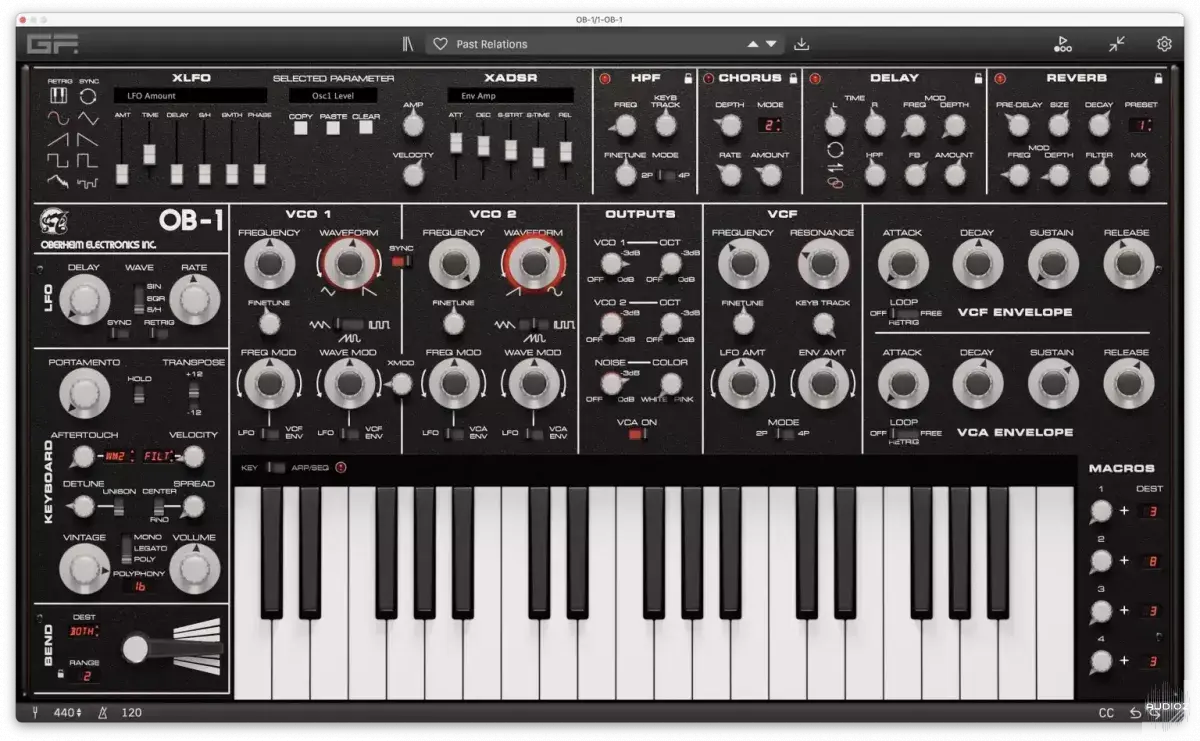Flip the Unison switch
This screenshot has height=741, width=1200.
pyautogui.click(x=118, y=506)
